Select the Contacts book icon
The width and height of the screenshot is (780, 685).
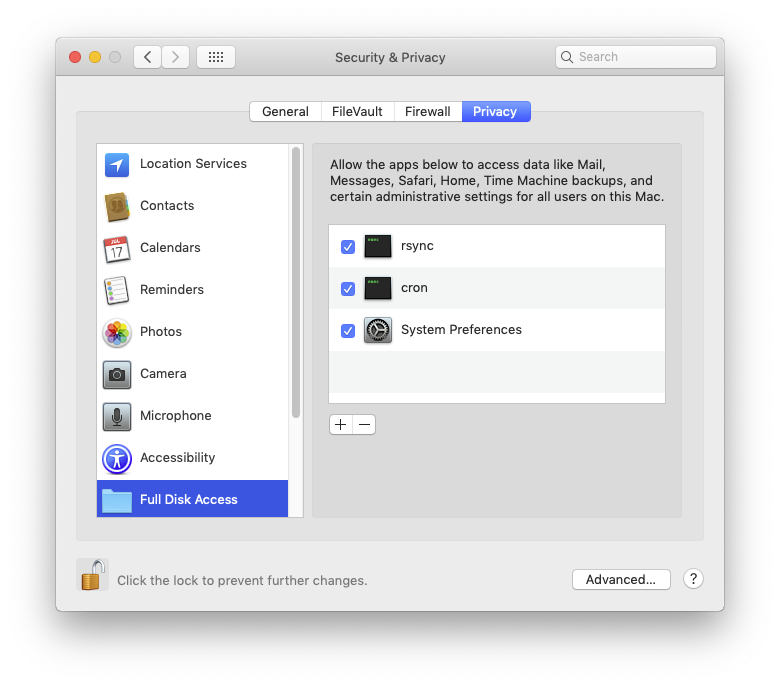coord(117,206)
